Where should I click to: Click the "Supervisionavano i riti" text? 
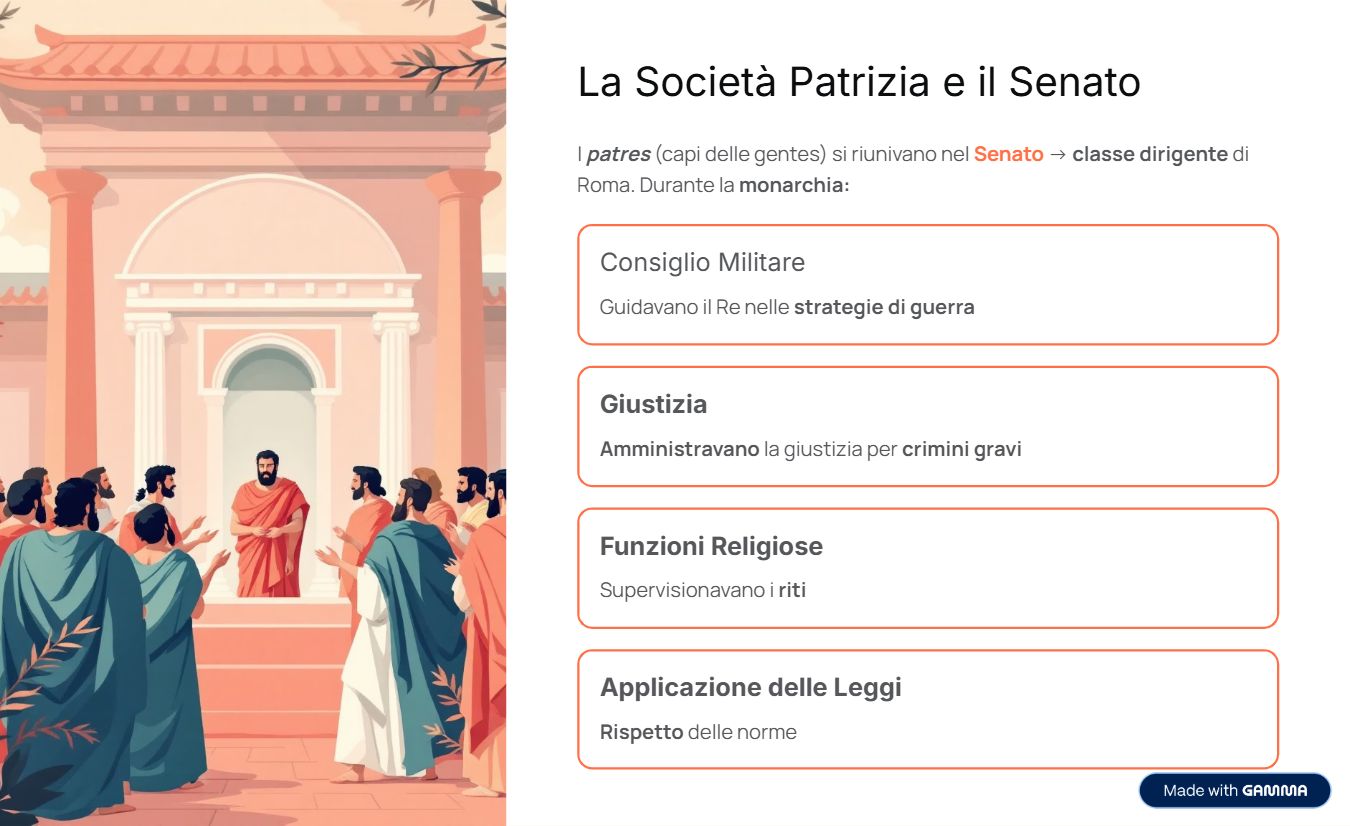[x=702, y=590]
